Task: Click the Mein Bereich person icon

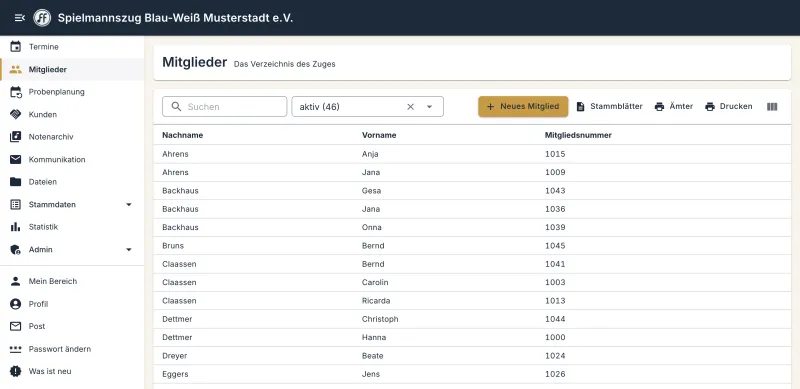Action: point(16,281)
